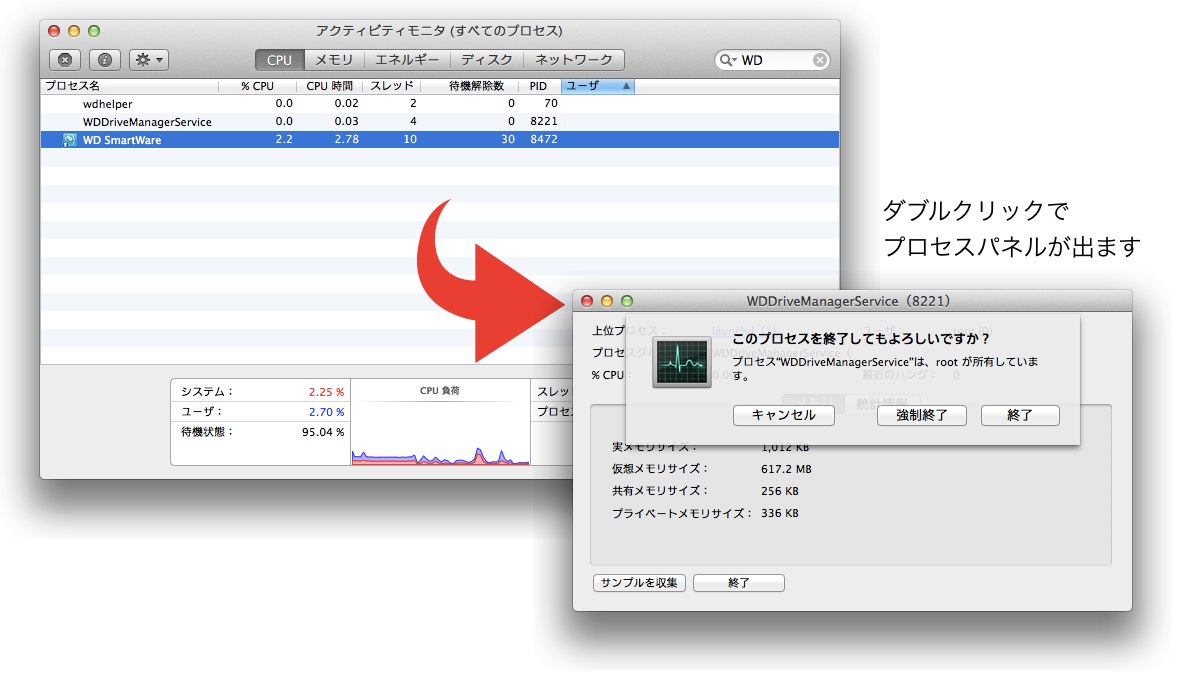Image resolution: width=1189 pixels, height=679 pixels.
Task: Click the quit process toolbar icon
Action: [x=65, y=60]
